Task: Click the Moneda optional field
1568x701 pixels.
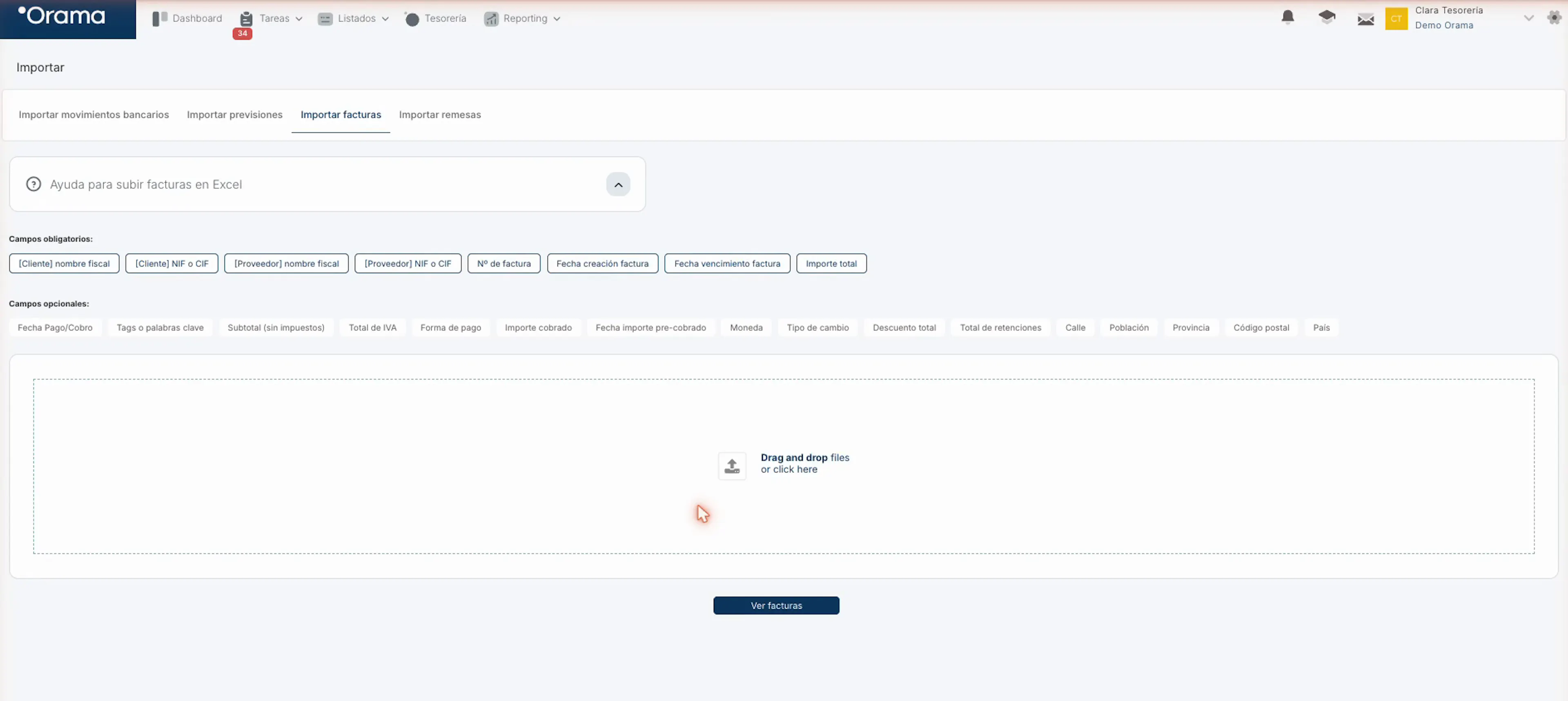Action: (746, 327)
